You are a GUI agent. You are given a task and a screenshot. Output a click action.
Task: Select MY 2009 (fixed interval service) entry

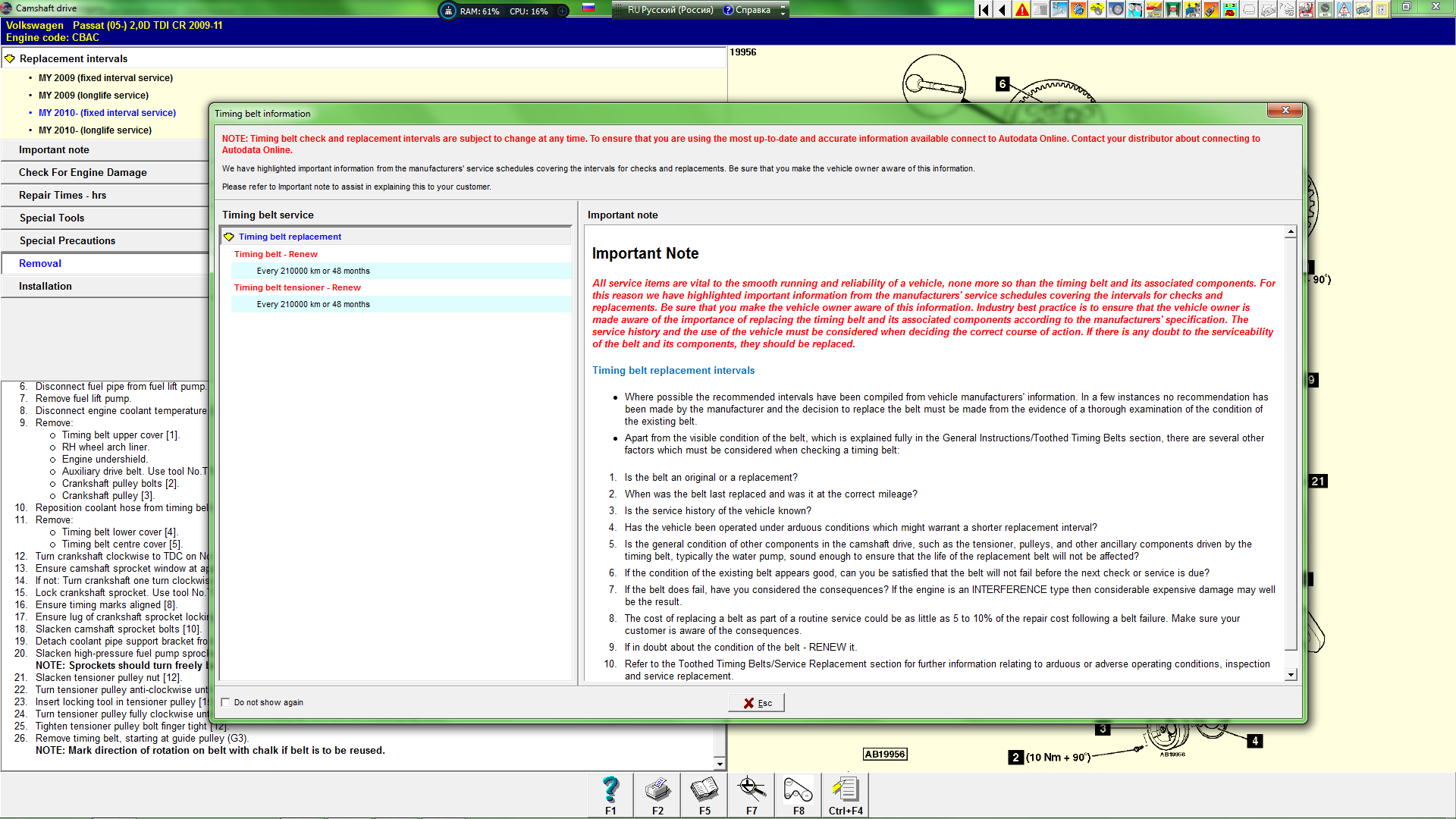click(105, 77)
